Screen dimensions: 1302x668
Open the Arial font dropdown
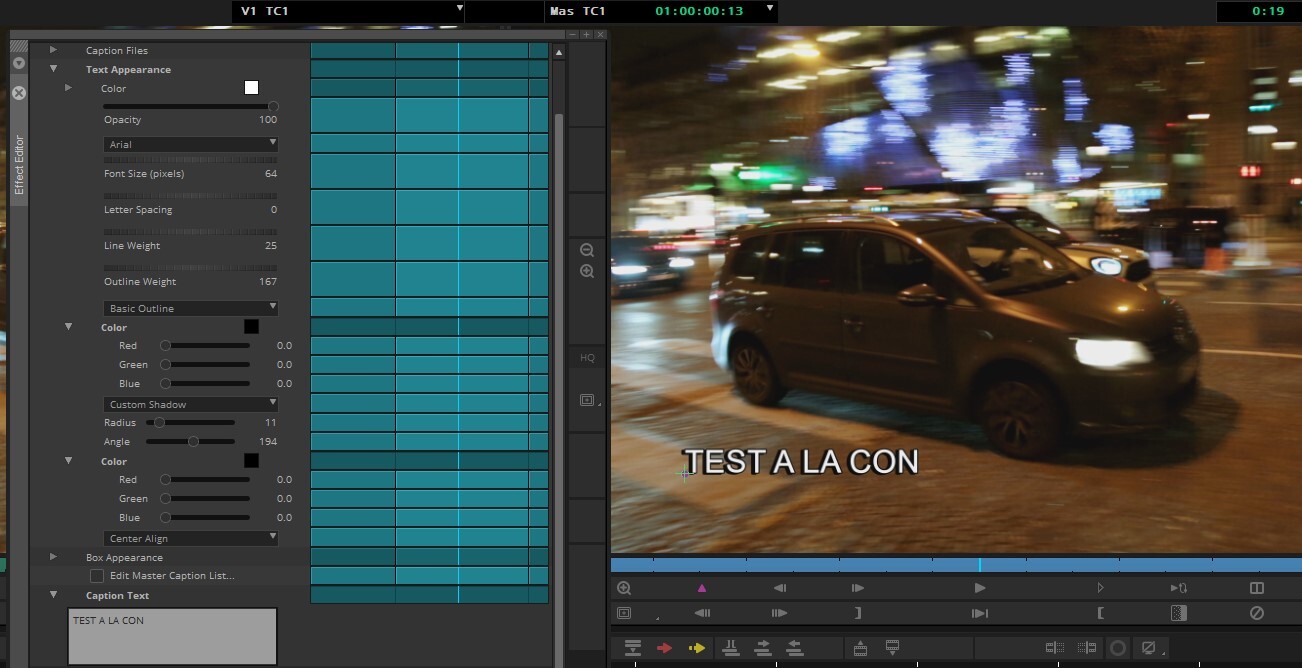coord(190,144)
